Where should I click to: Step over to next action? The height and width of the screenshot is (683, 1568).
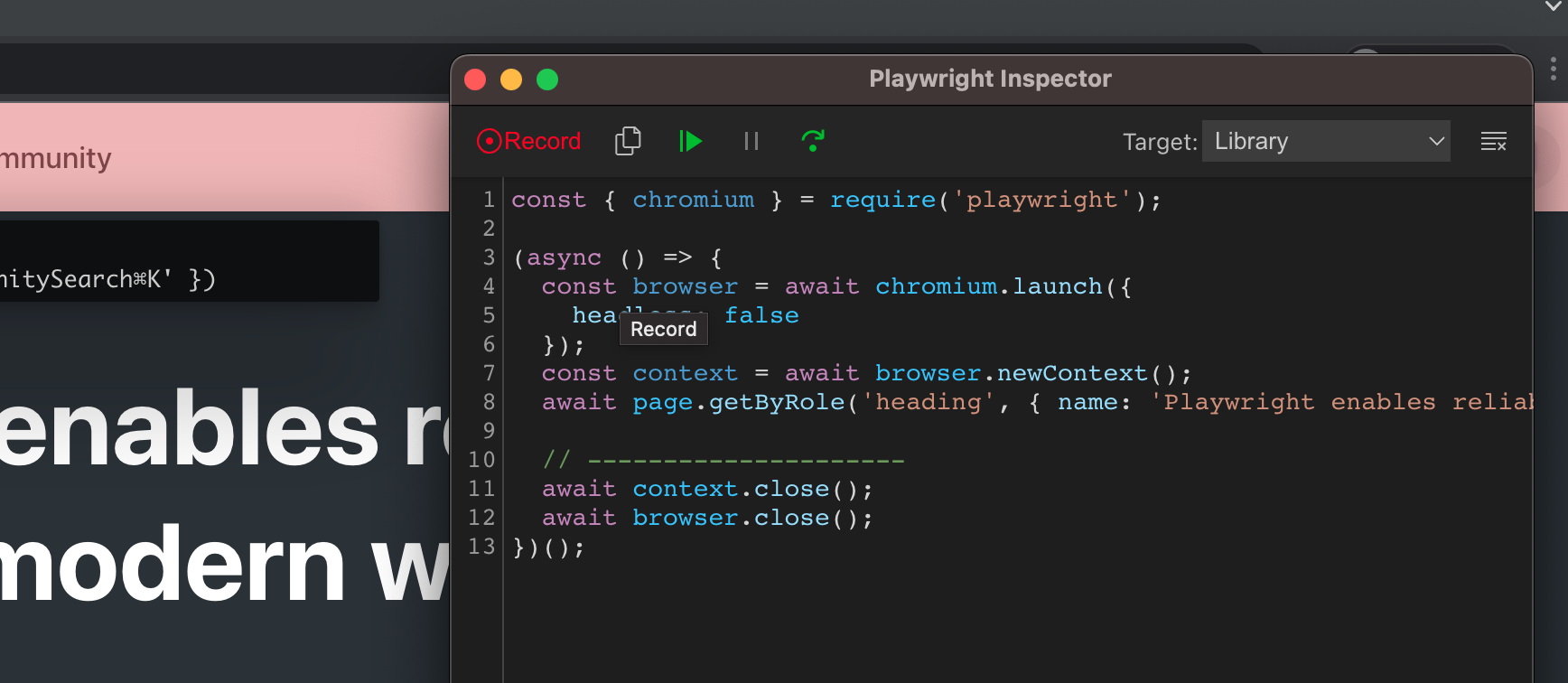tap(813, 141)
